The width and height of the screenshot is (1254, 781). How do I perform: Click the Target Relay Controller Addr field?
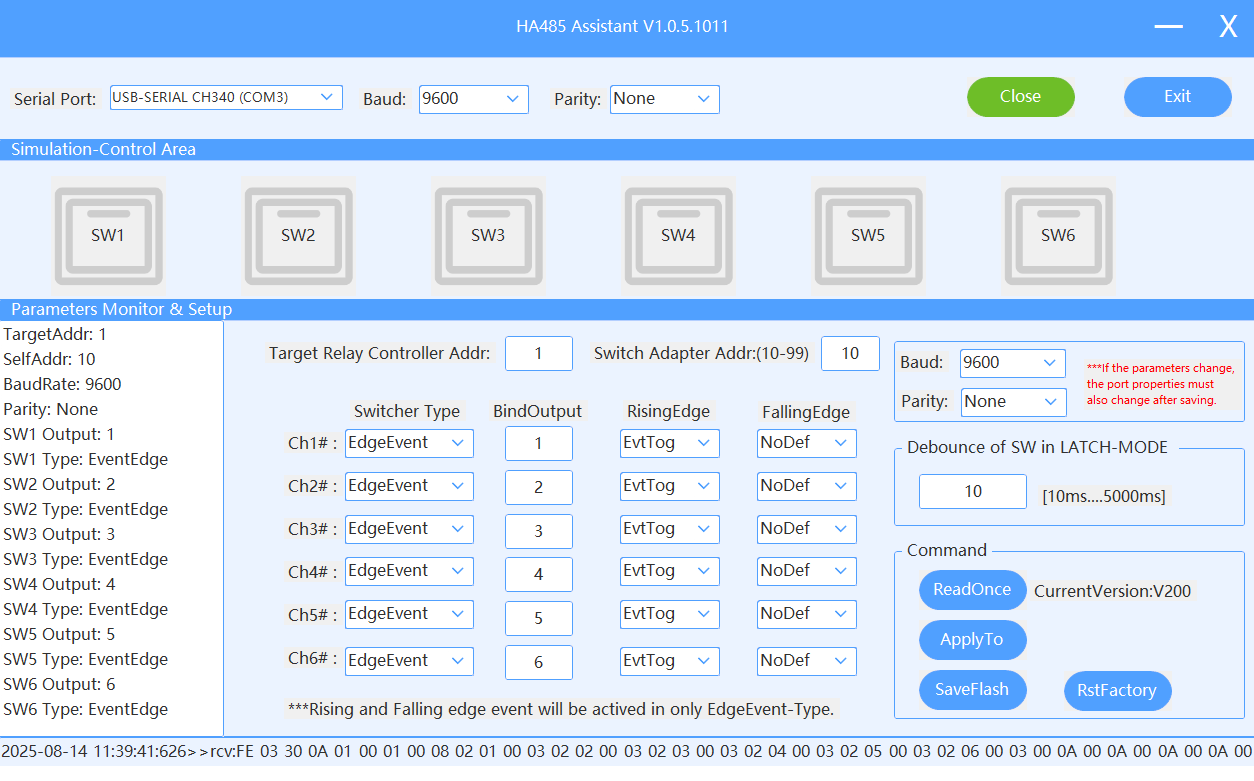(538, 354)
